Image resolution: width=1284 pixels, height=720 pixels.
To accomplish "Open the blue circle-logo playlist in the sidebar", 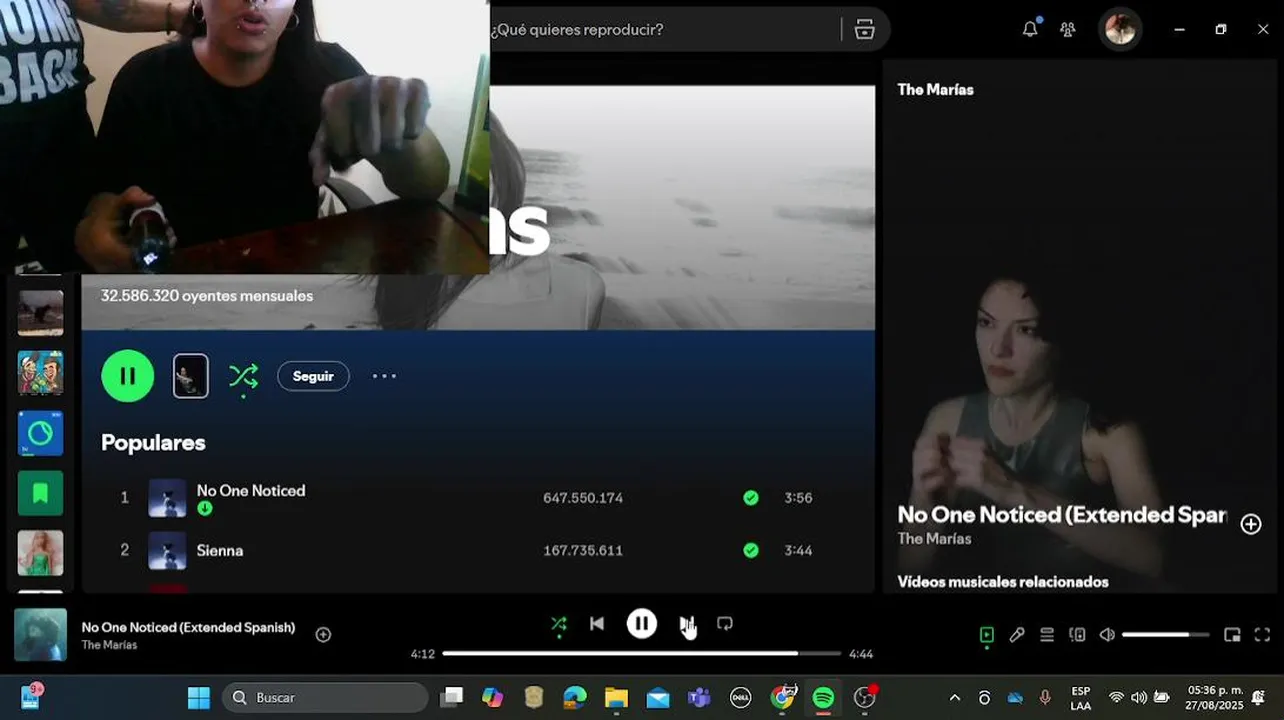I will [x=40, y=433].
